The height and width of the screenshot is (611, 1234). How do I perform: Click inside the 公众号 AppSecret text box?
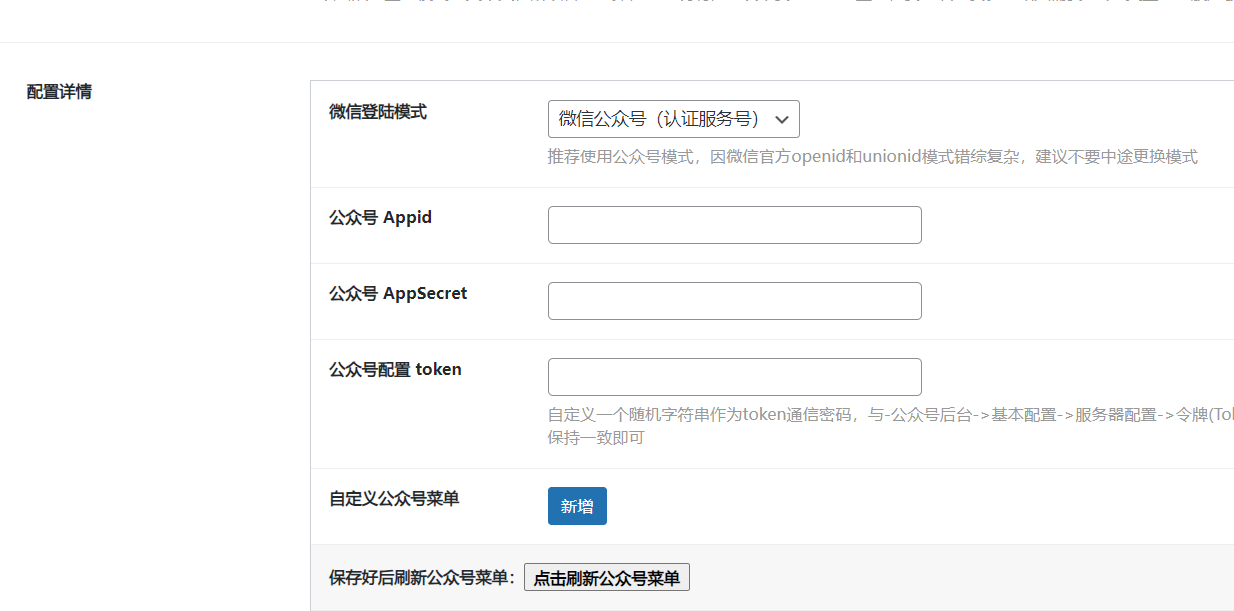[x=734, y=300]
